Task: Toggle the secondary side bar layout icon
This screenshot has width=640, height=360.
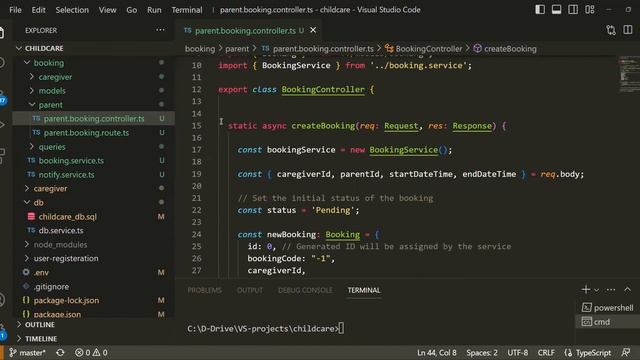Action: [573, 9]
